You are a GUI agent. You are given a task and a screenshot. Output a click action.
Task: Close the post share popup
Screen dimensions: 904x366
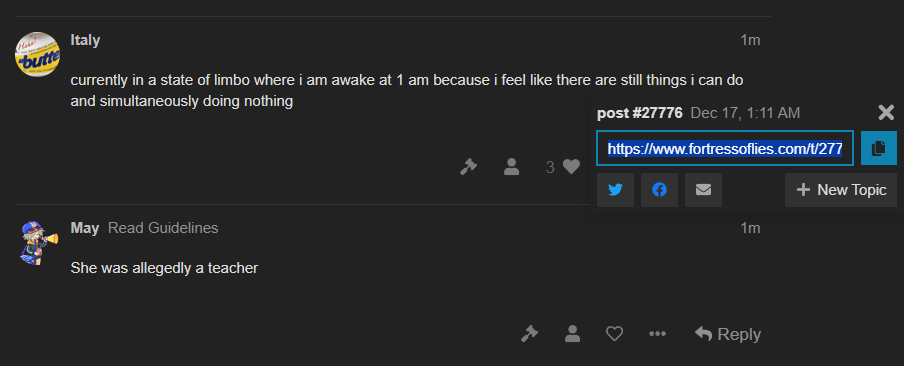click(886, 112)
